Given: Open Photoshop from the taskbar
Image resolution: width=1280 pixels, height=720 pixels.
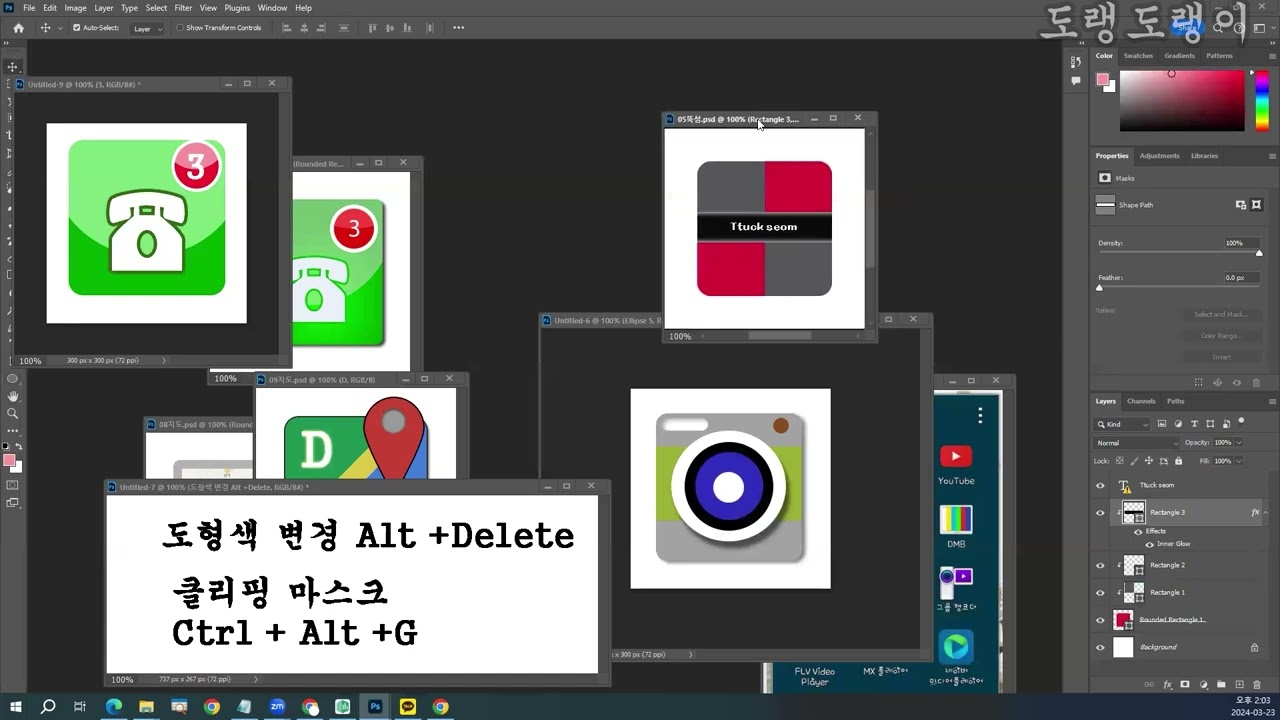Looking at the screenshot, I should [375, 707].
